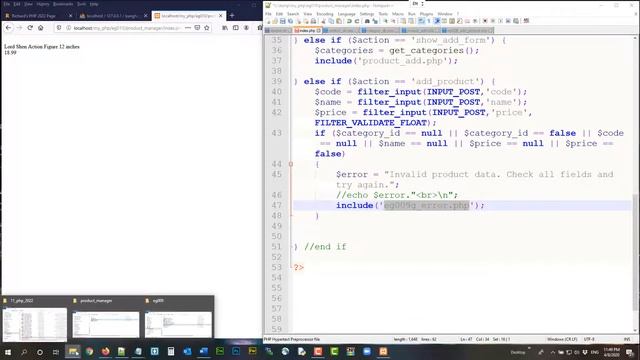
Task: Click the Notepad++ Open file icon
Action: (275, 21)
